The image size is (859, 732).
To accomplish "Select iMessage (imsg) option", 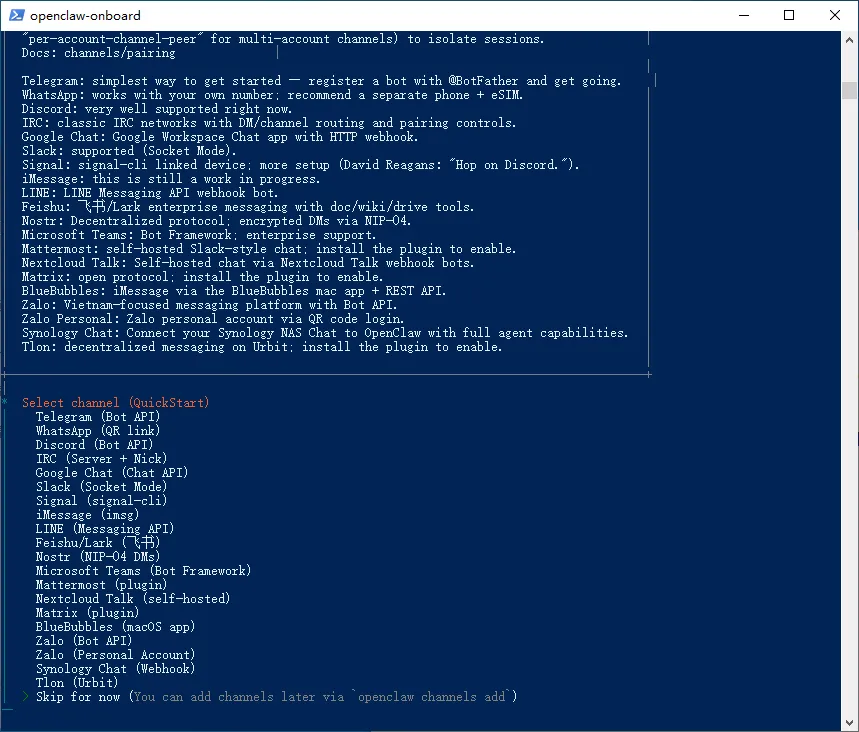I will click(x=87, y=515).
